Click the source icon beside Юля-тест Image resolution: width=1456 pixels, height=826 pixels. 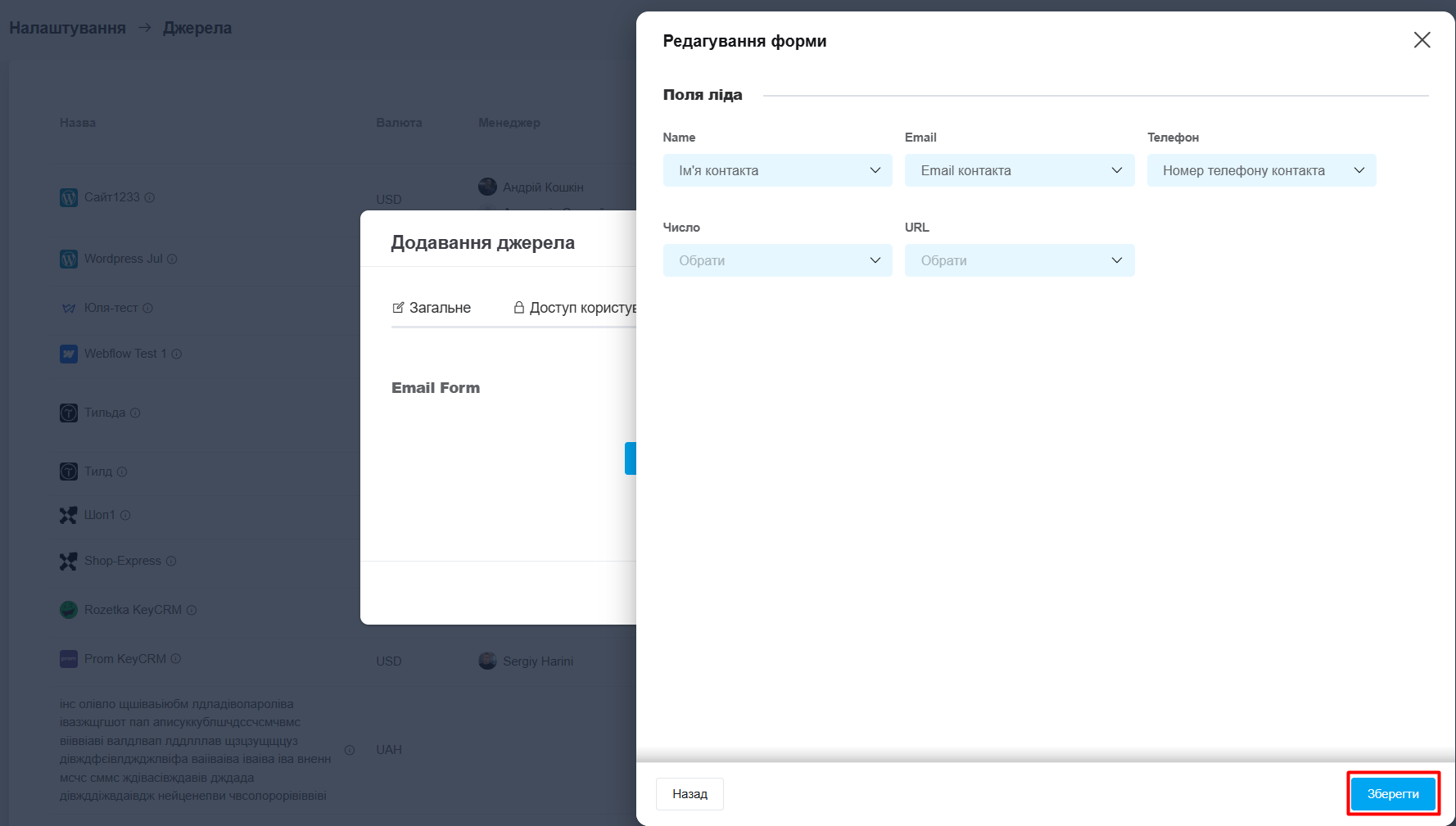point(69,309)
